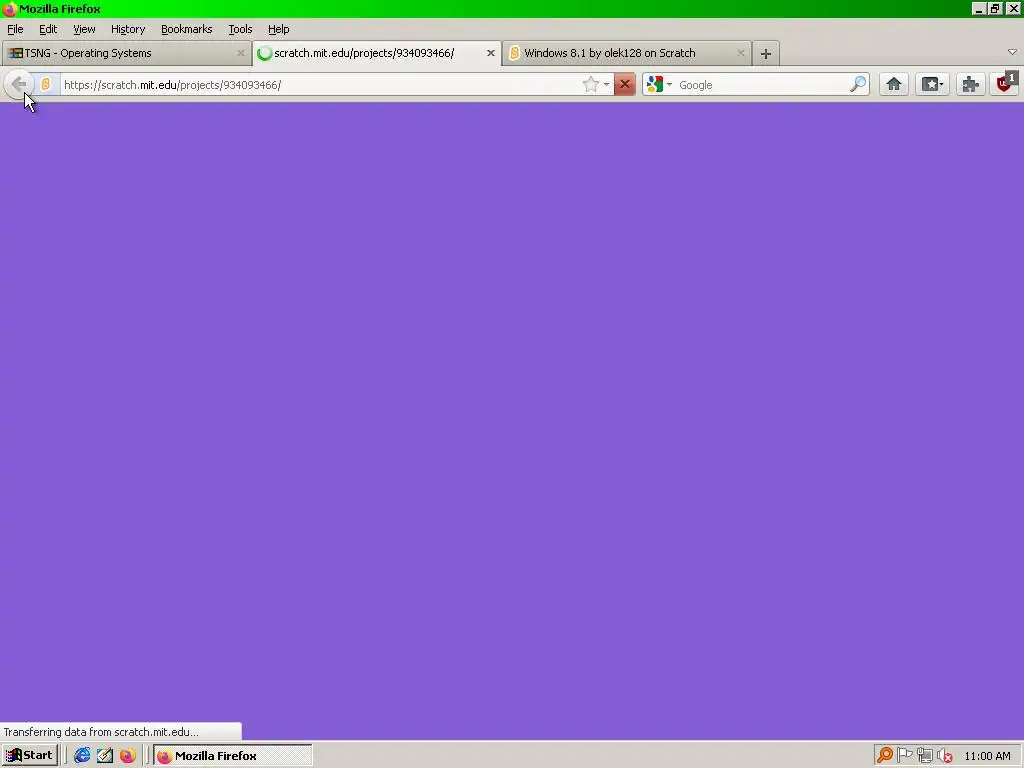
Task: Bookmark this page with the star icon
Action: pyautogui.click(x=590, y=84)
